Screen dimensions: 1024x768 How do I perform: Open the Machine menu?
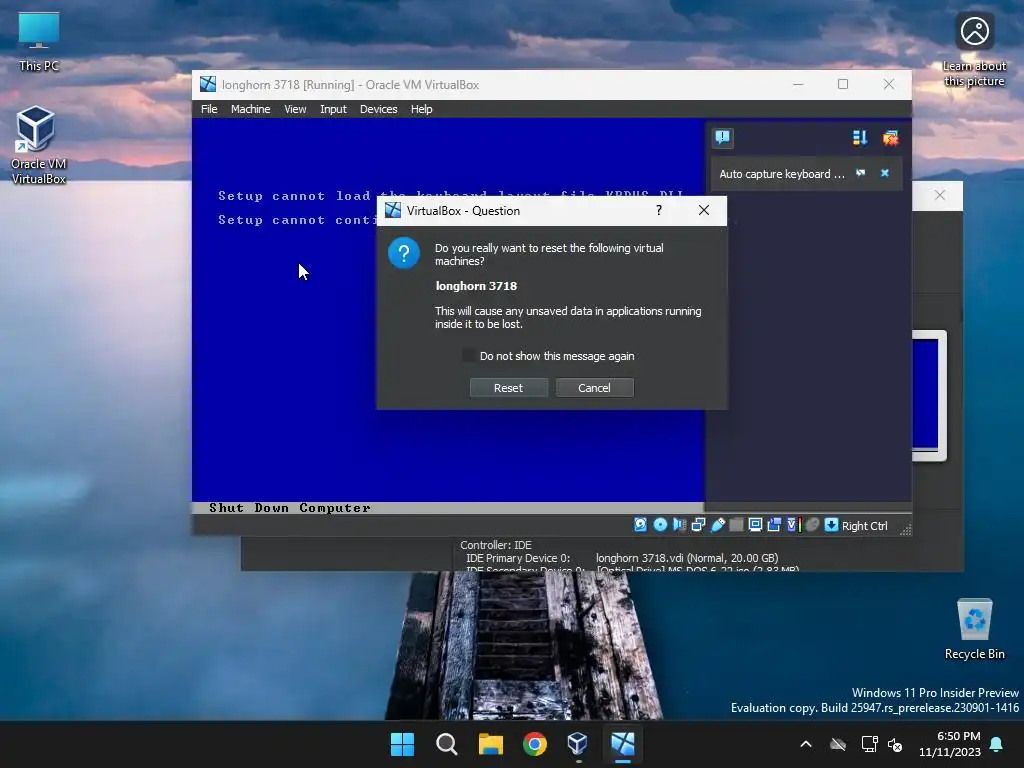[250, 109]
